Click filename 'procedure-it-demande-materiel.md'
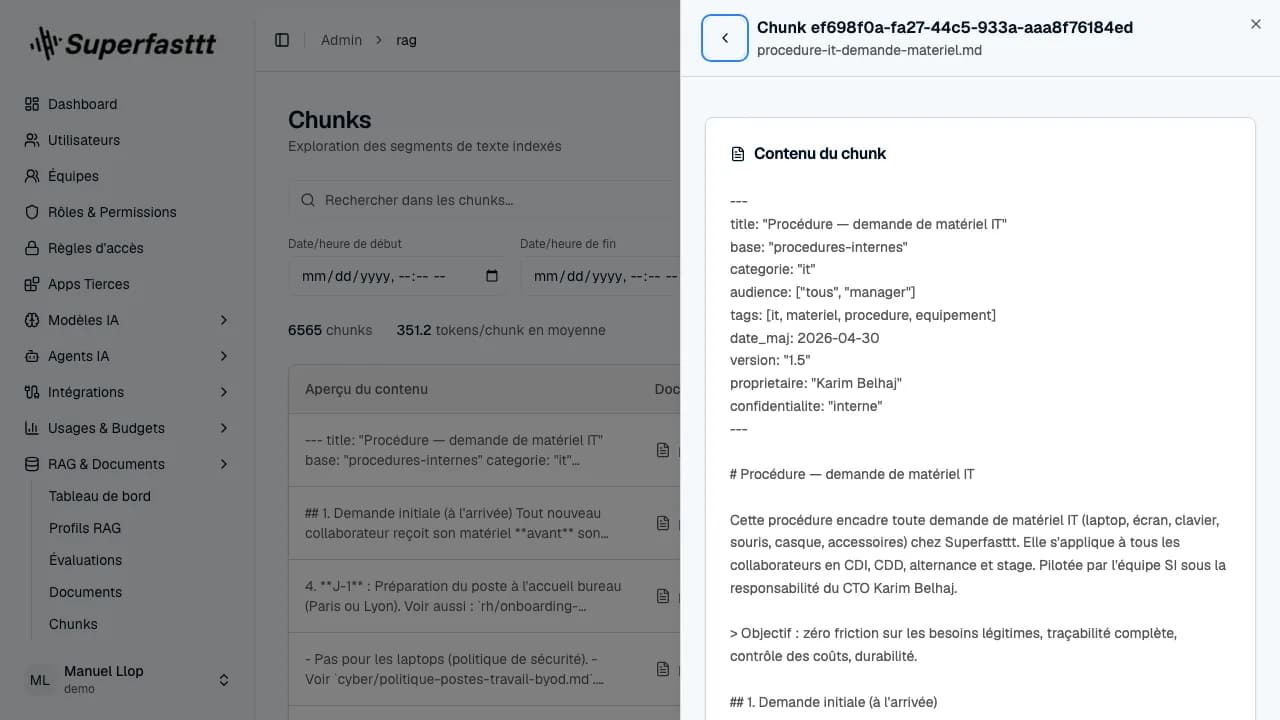Image resolution: width=1280 pixels, height=720 pixels. point(869,50)
